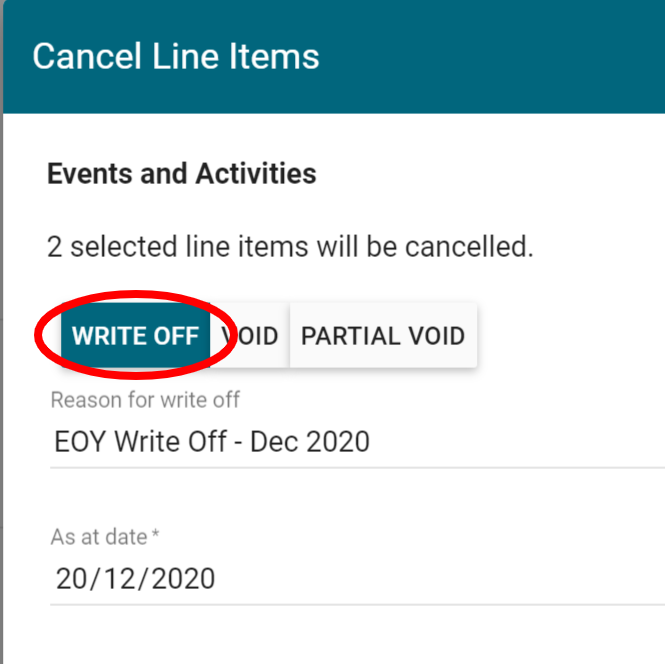Click the day '20' in the date
The height and width of the screenshot is (664, 665).
pos(71,578)
